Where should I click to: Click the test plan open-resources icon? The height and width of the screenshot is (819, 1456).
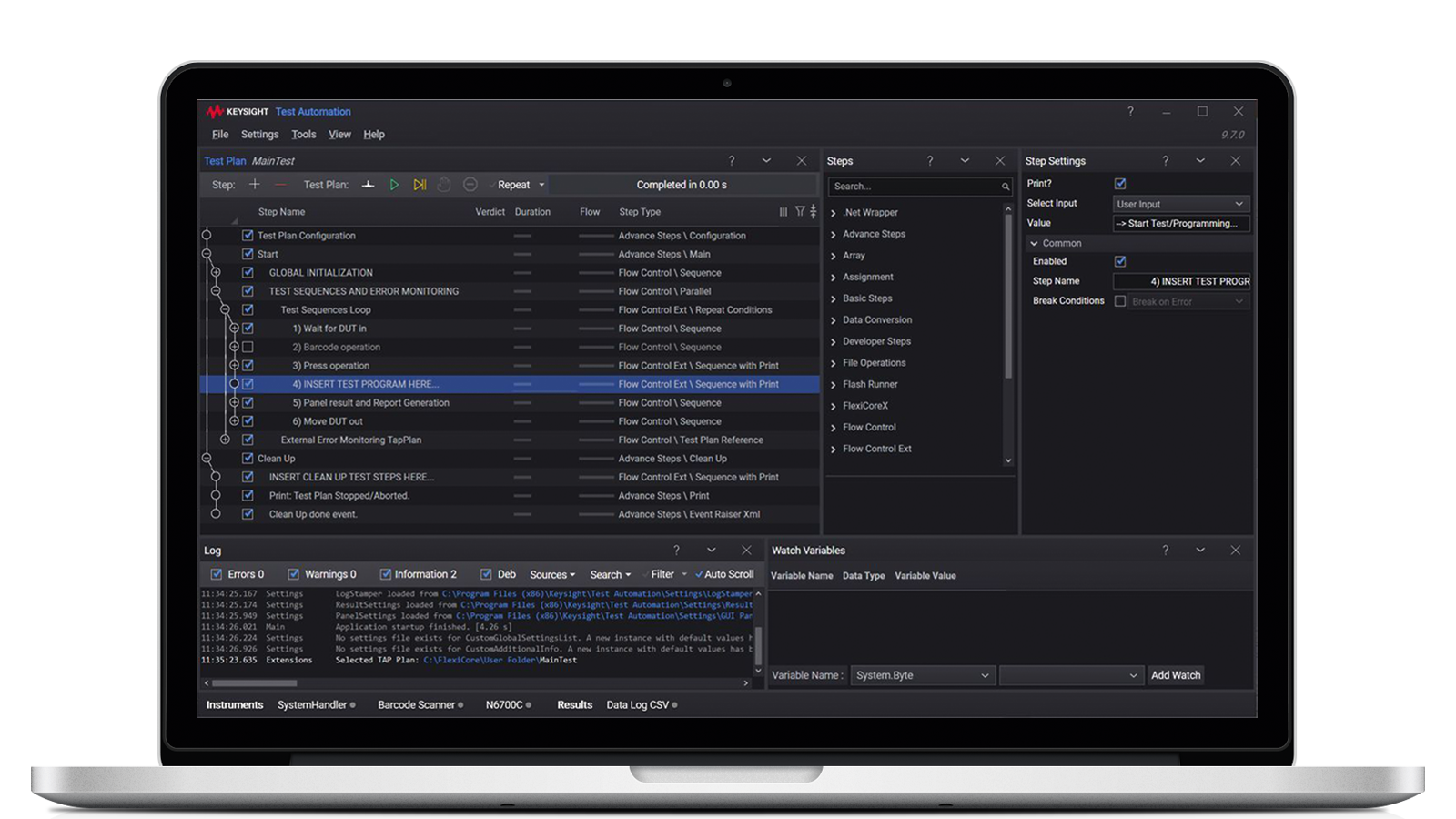pyautogui.click(x=368, y=185)
